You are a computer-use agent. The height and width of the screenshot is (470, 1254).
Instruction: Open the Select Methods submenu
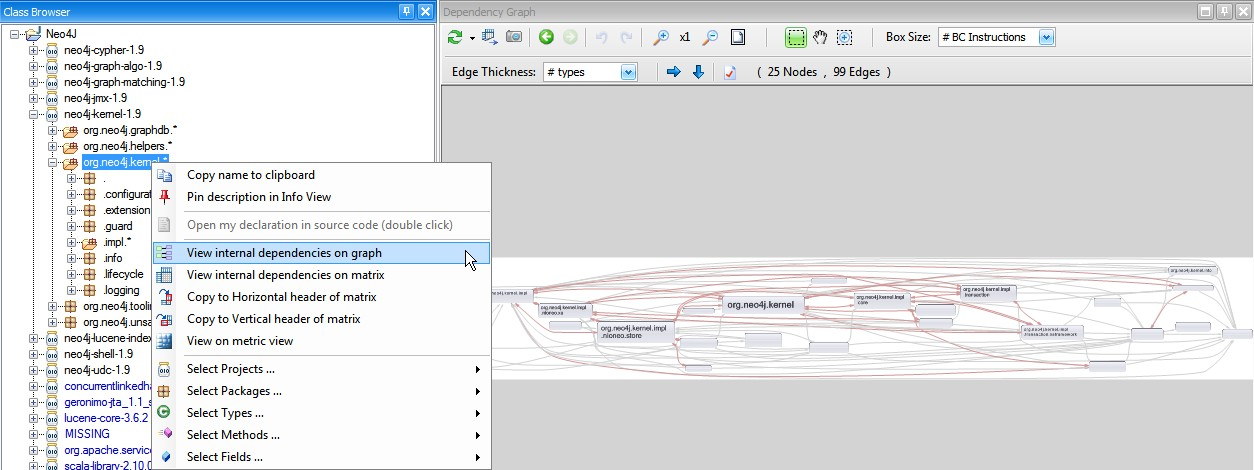[x=322, y=435]
